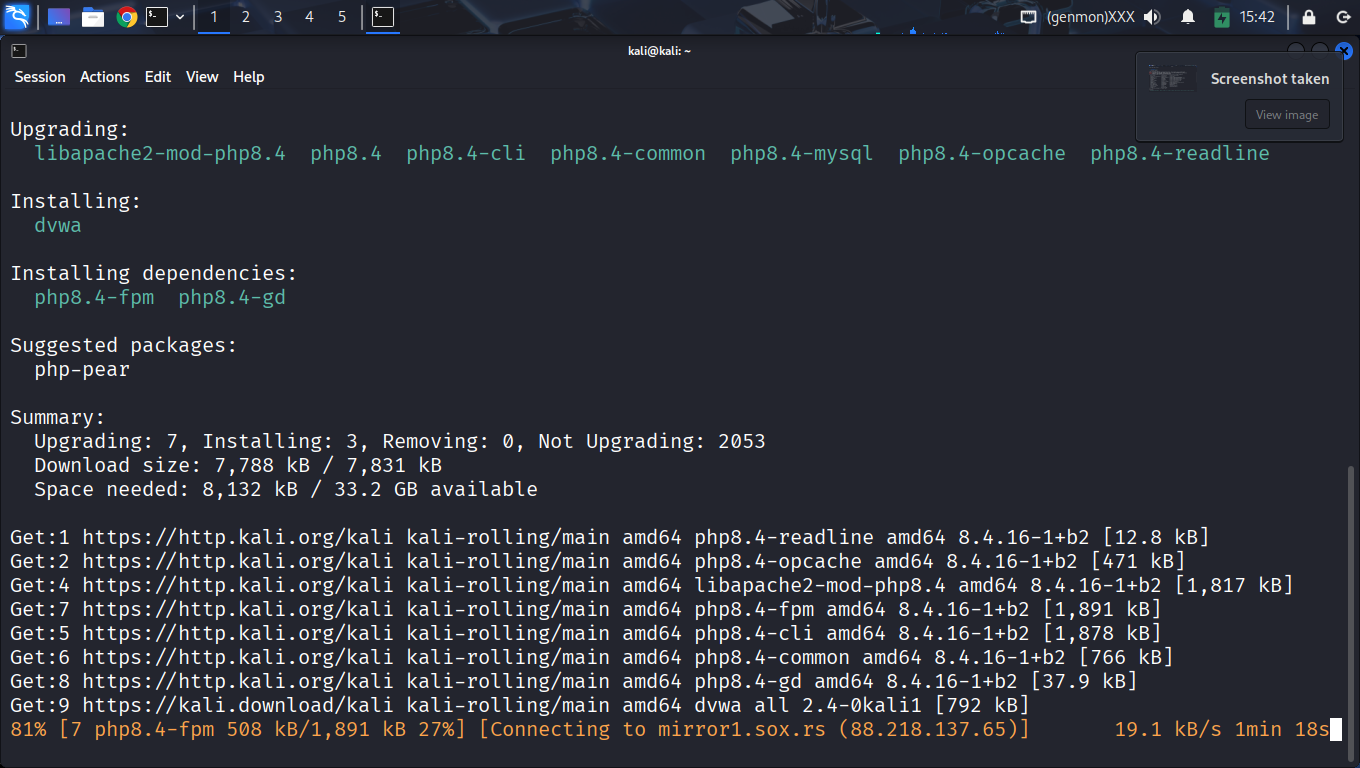Launch terminal emulator from panel launcher
This screenshot has height=768, width=1360.
point(157,17)
